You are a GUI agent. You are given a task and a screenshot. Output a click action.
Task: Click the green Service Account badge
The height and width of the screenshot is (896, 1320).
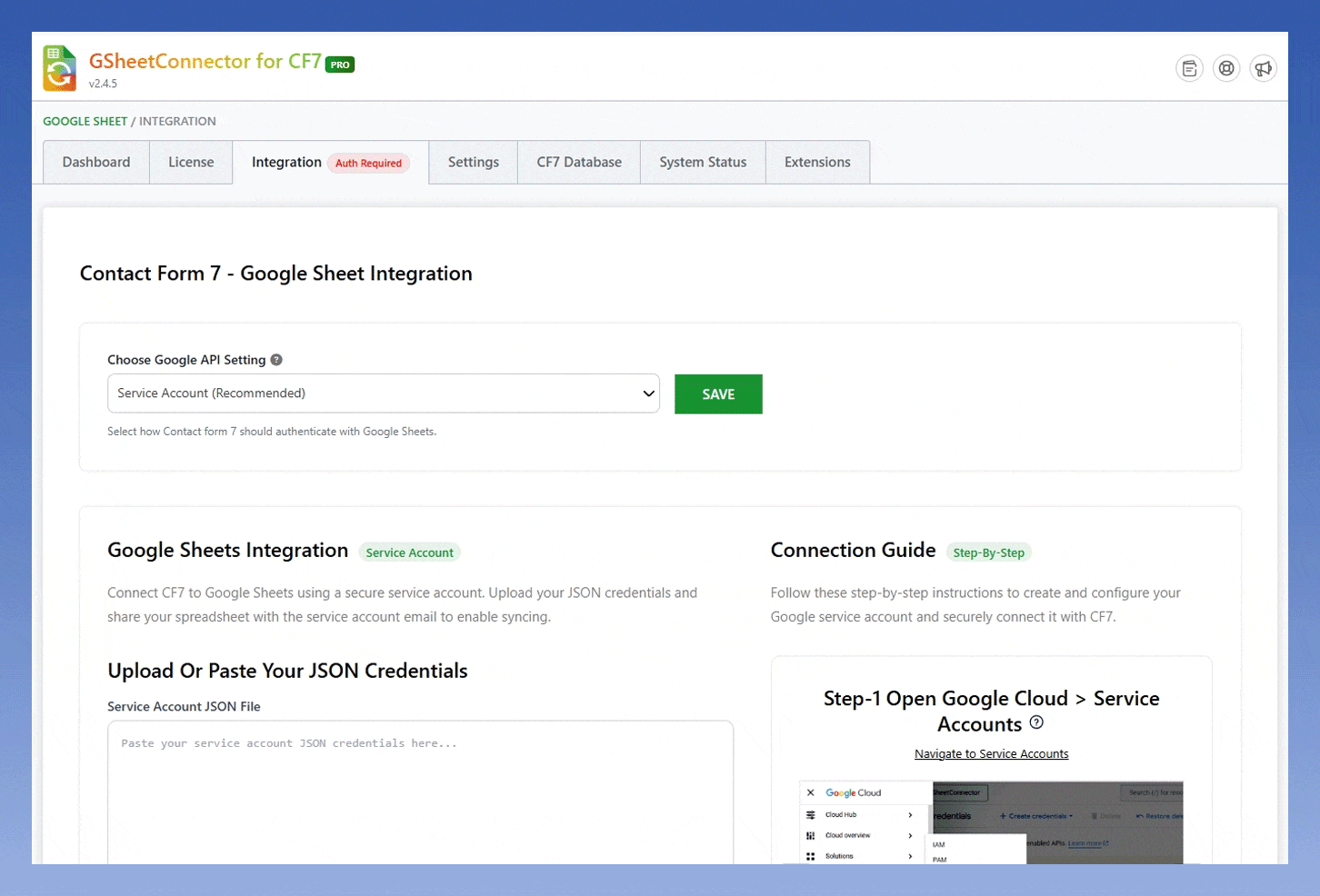pos(409,553)
